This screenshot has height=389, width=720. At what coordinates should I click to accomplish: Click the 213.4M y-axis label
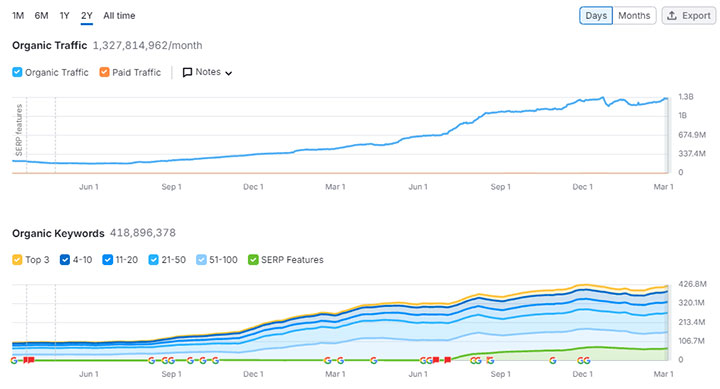pyautogui.click(x=692, y=322)
